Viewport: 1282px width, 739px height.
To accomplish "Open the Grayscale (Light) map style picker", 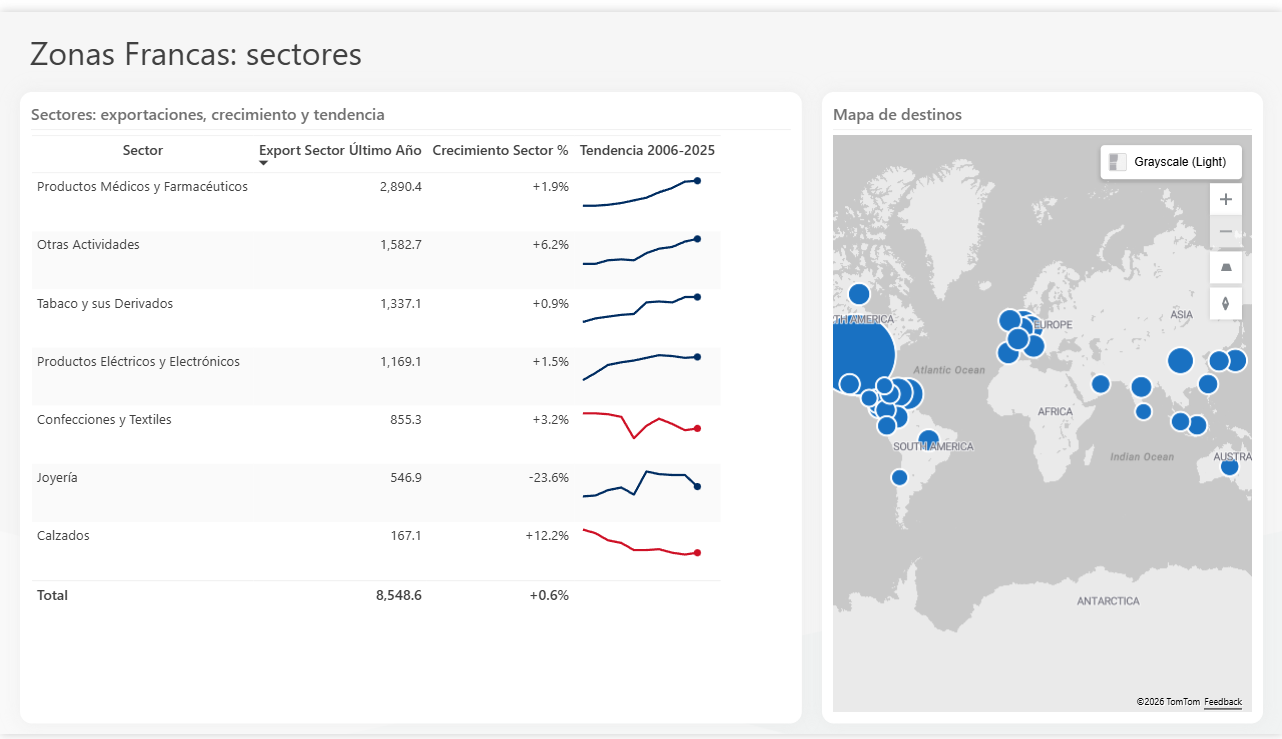I will (x=1171, y=162).
